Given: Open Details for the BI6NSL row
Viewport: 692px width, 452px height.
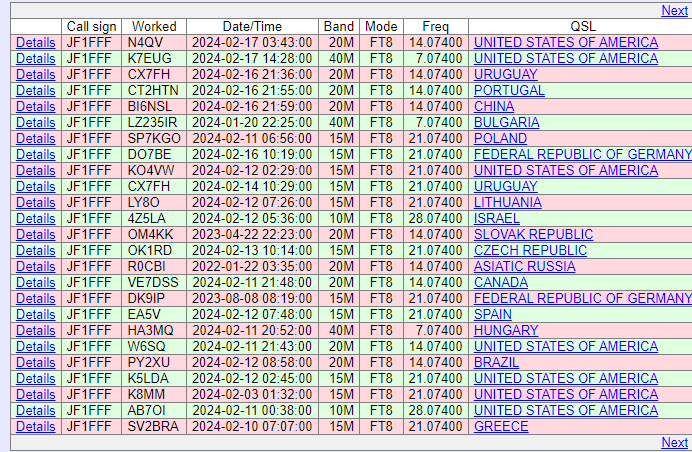Looking at the screenshot, I should click(35, 106).
